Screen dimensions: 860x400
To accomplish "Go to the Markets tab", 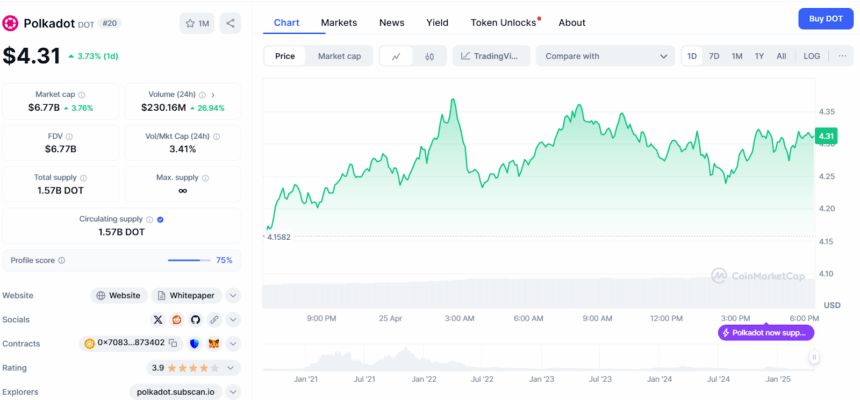I will [x=338, y=22].
